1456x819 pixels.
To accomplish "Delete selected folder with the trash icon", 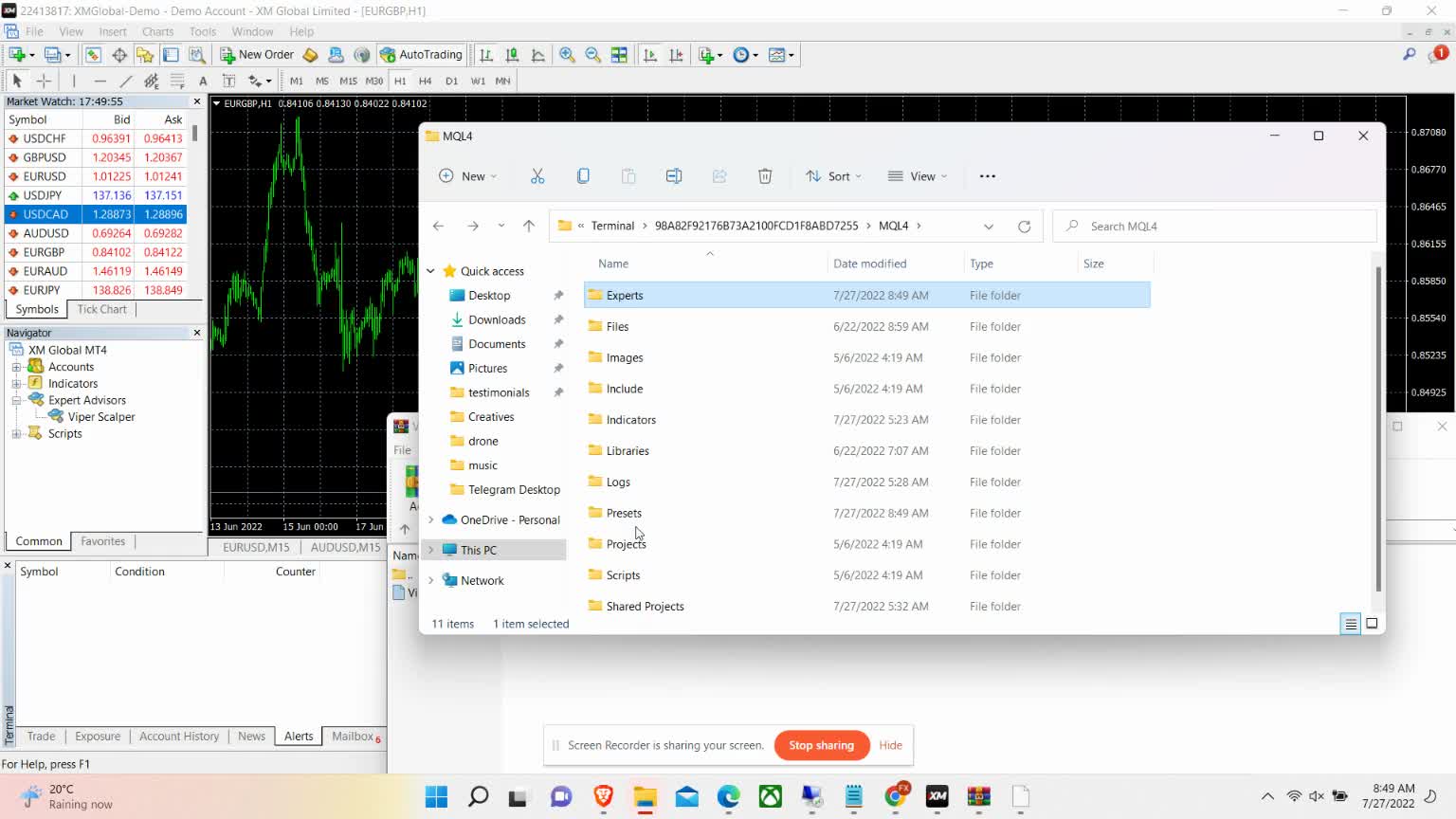I will (765, 175).
